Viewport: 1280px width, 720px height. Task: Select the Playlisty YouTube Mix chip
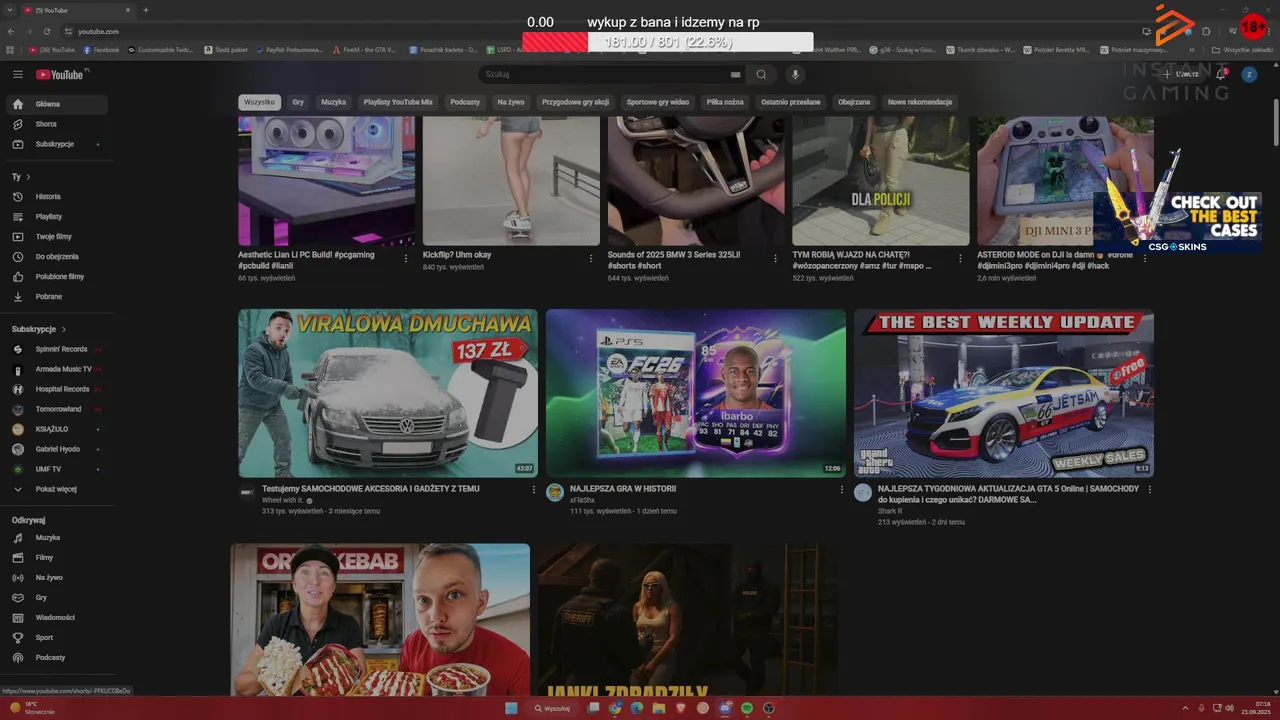(x=398, y=102)
